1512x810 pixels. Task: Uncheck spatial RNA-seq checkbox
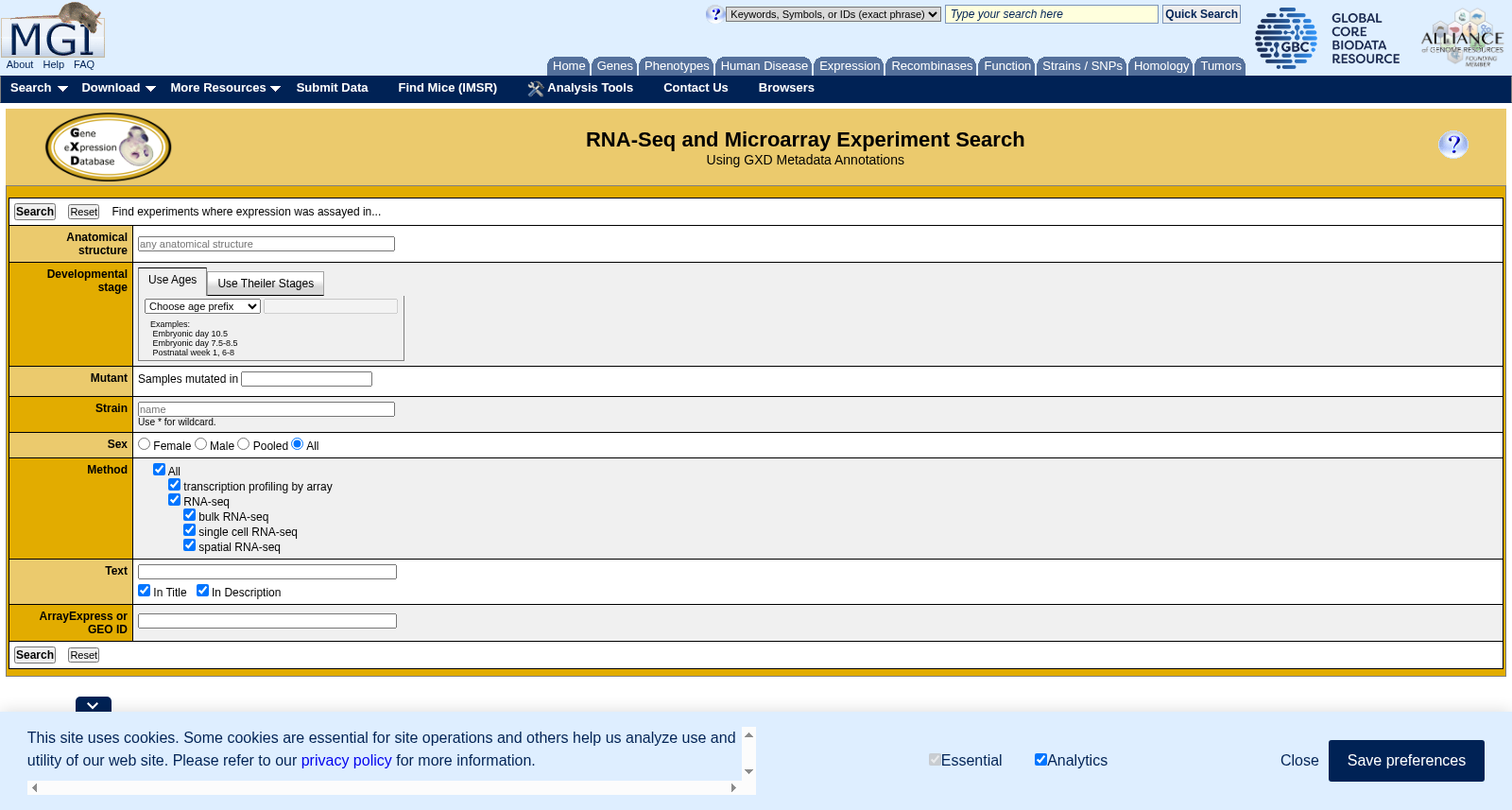(x=190, y=545)
